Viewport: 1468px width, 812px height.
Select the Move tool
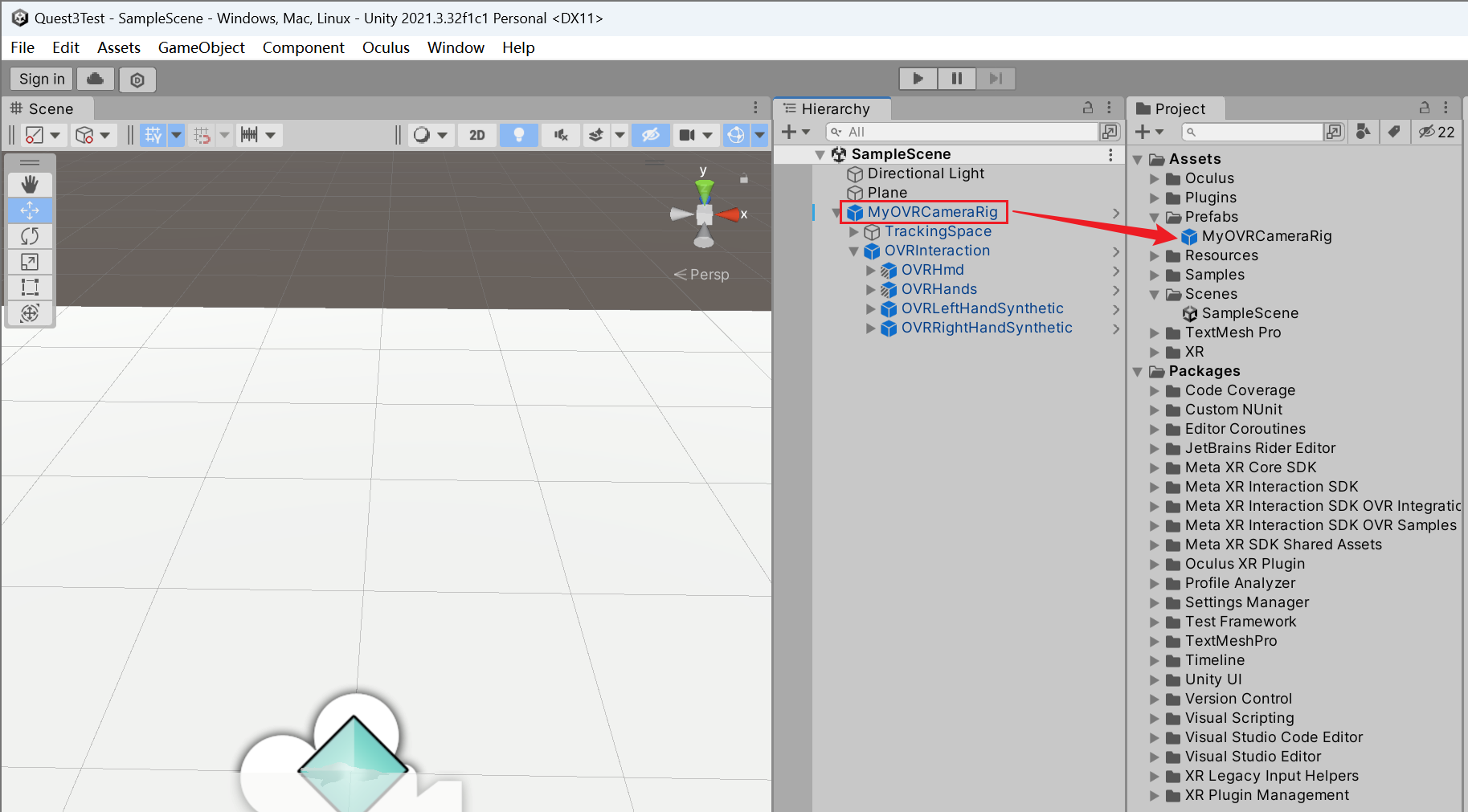30,210
